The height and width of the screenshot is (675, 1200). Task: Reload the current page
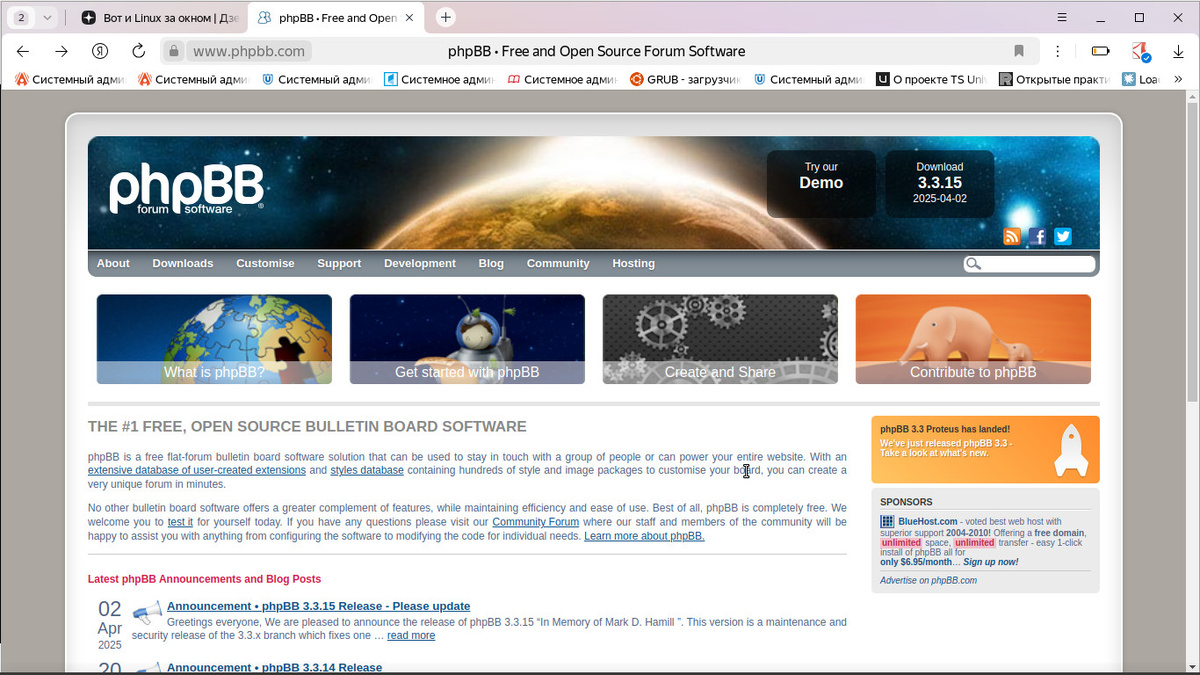click(139, 51)
